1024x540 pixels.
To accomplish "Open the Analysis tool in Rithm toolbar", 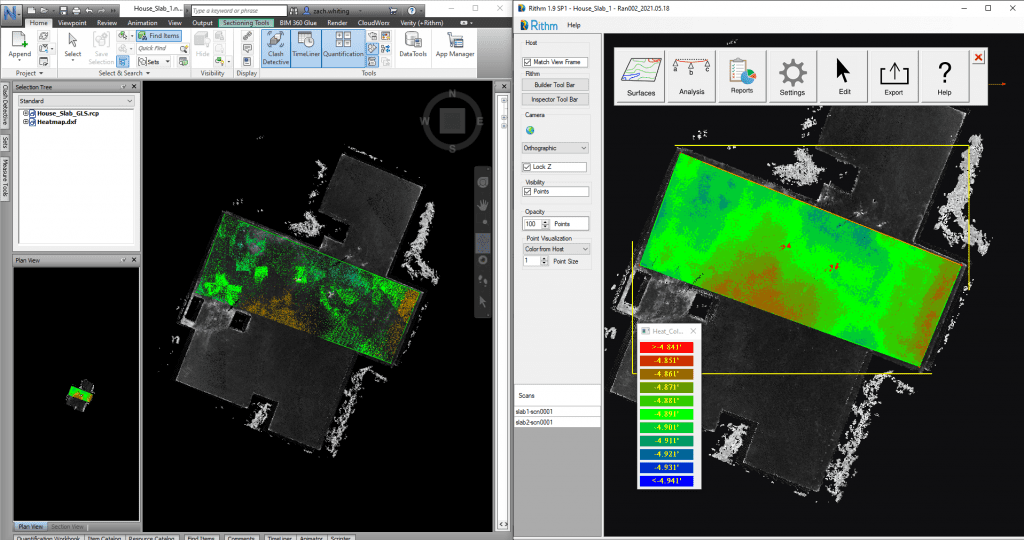I will (x=691, y=76).
